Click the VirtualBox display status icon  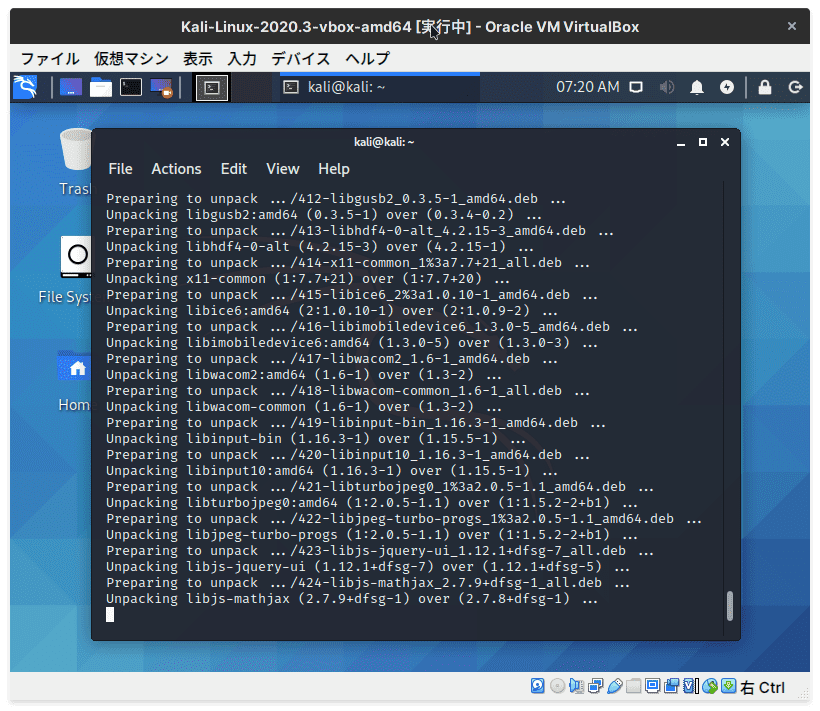652,686
